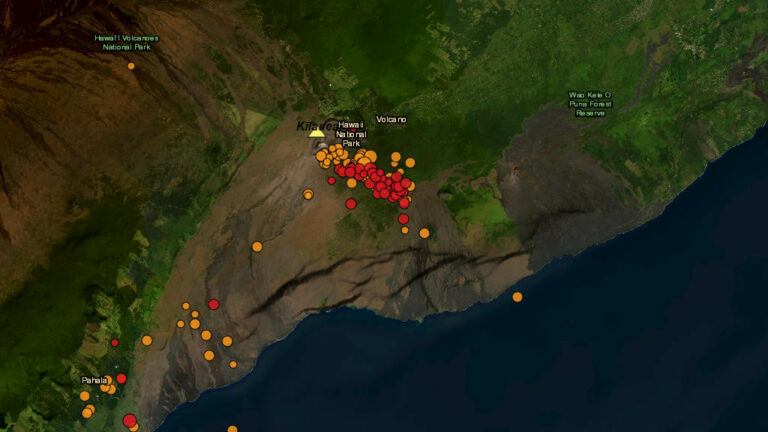Image resolution: width=768 pixels, height=432 pixels.
Task: Click the Volcano town label
Action: [391, 119]
